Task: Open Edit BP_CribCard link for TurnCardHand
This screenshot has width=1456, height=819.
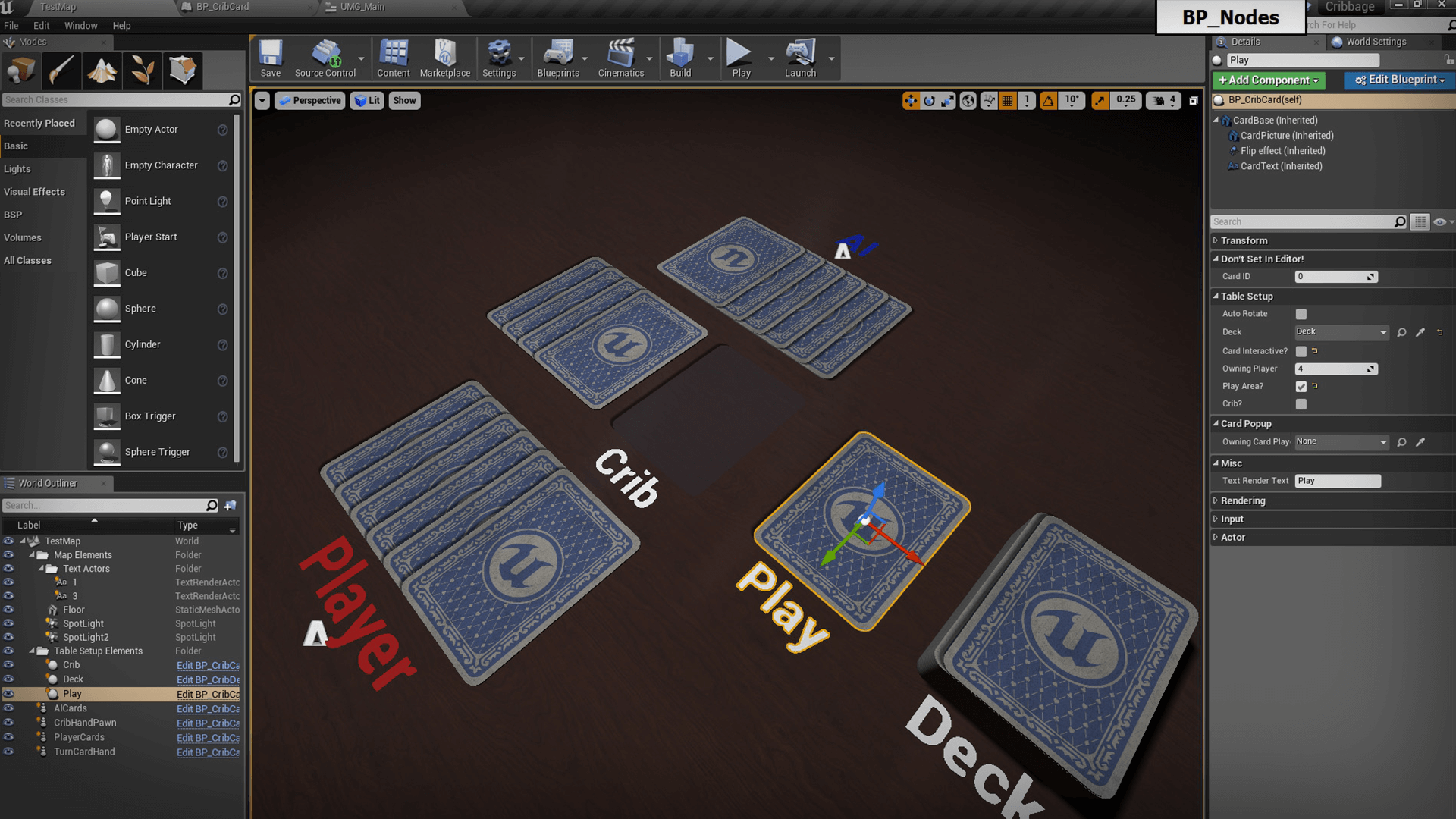Action: click(208, 752)
